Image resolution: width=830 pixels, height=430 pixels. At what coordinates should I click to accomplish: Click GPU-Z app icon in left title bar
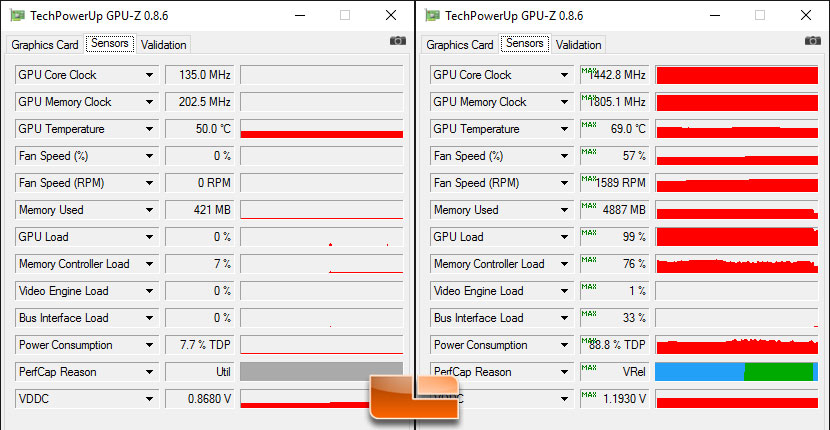point(17,15)
